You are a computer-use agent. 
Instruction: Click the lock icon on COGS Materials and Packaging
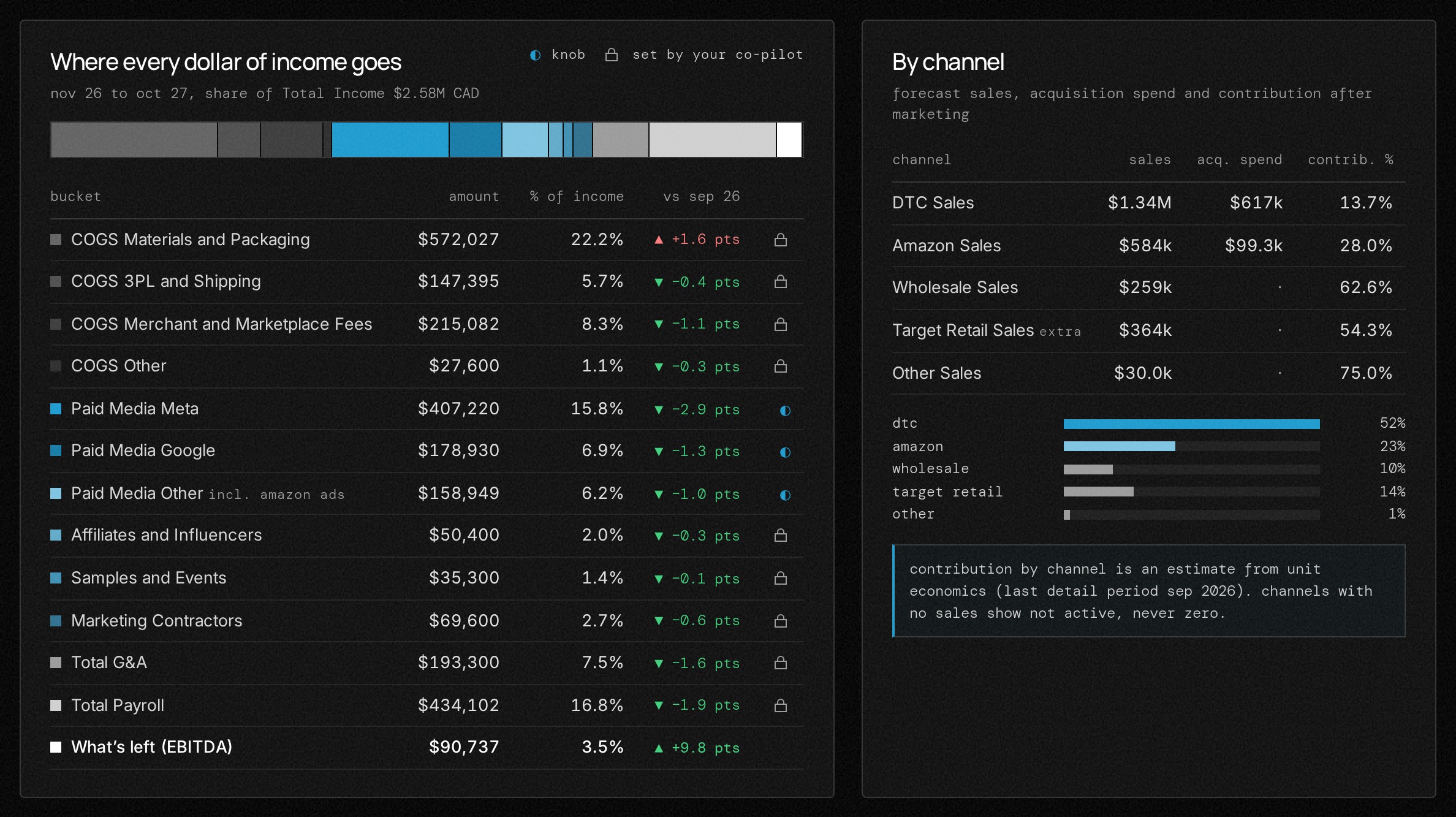coord(780,240)
